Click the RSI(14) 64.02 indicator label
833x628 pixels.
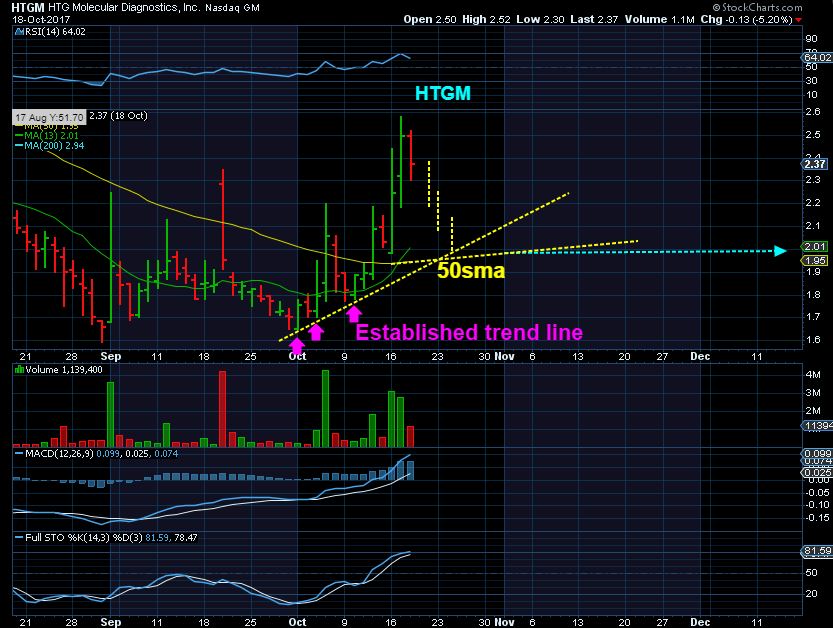pos(55,31)
